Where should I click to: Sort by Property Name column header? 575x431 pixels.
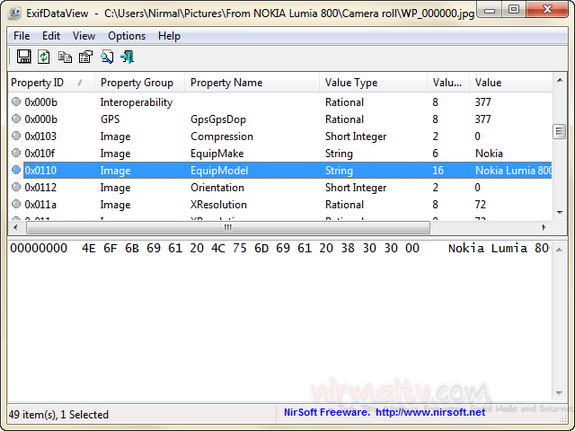(252, 83)
